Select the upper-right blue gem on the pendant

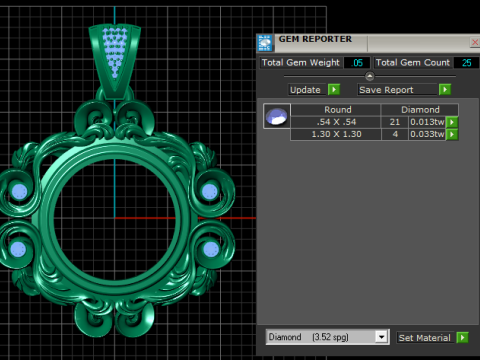click(210, 192)
